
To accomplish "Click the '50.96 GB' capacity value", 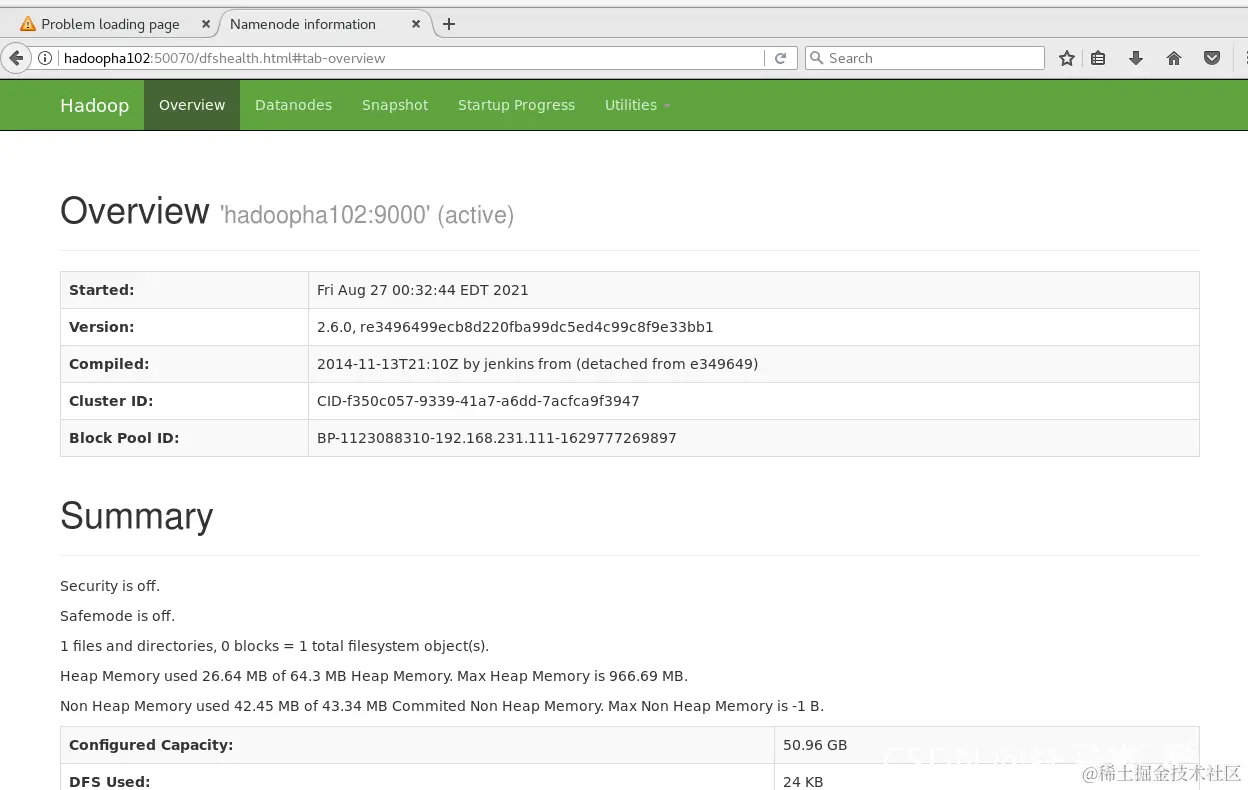I will click(x=815, y=745).
